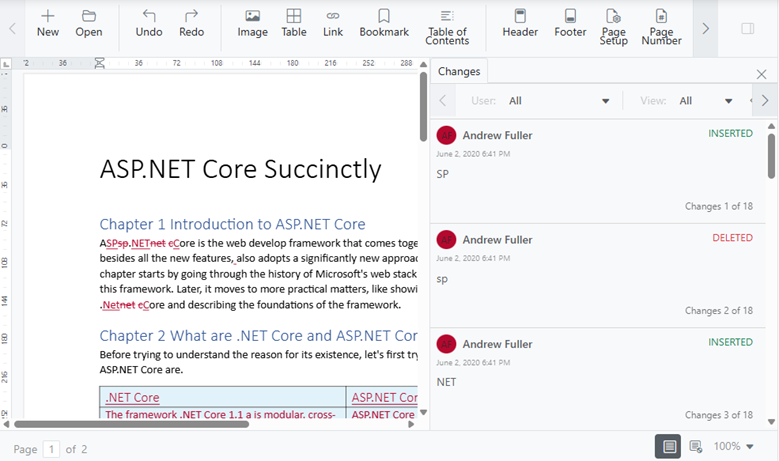Click 'Changes 2 of 18' label

click(x=718, y=310)
